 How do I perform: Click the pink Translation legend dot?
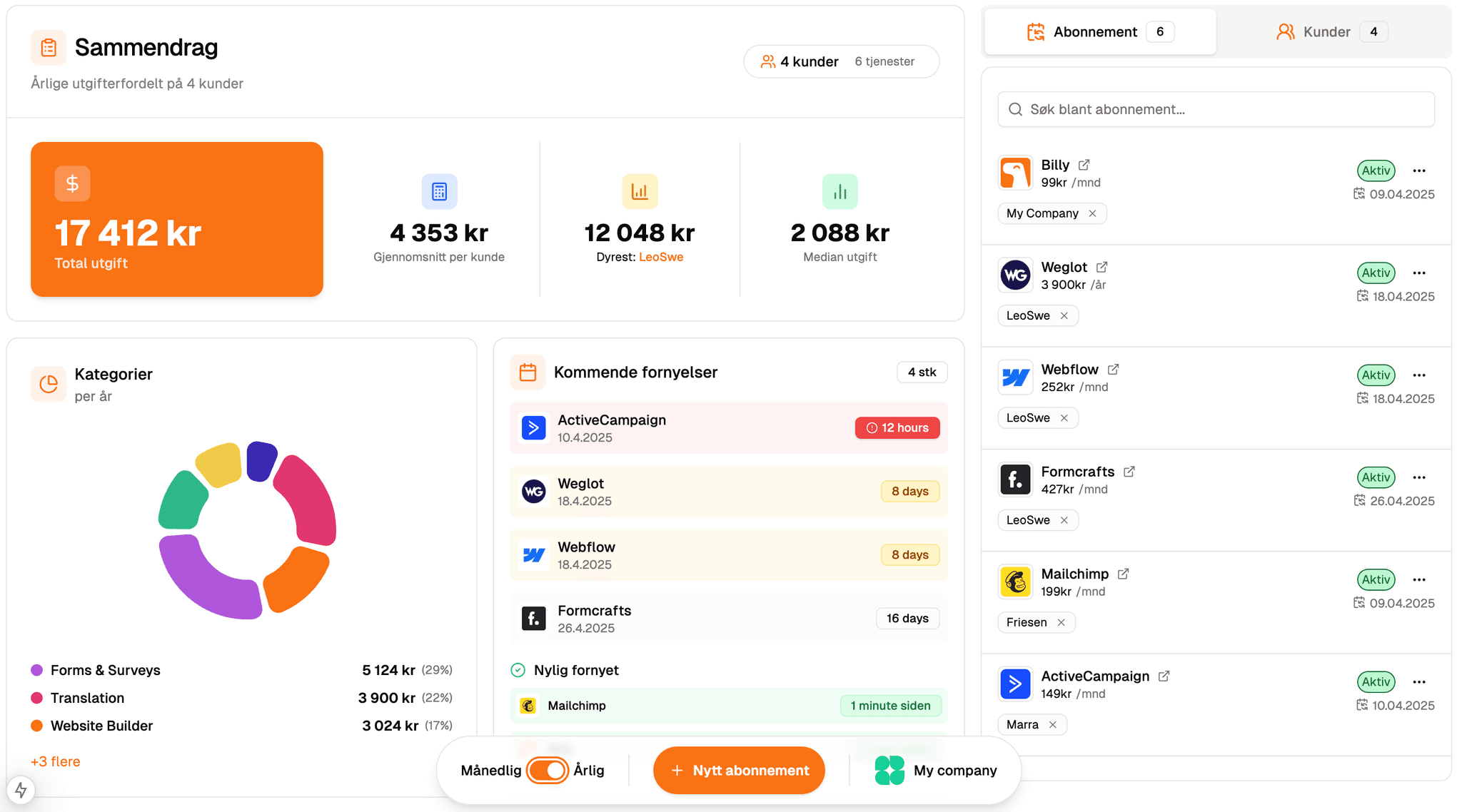[37, 698]
